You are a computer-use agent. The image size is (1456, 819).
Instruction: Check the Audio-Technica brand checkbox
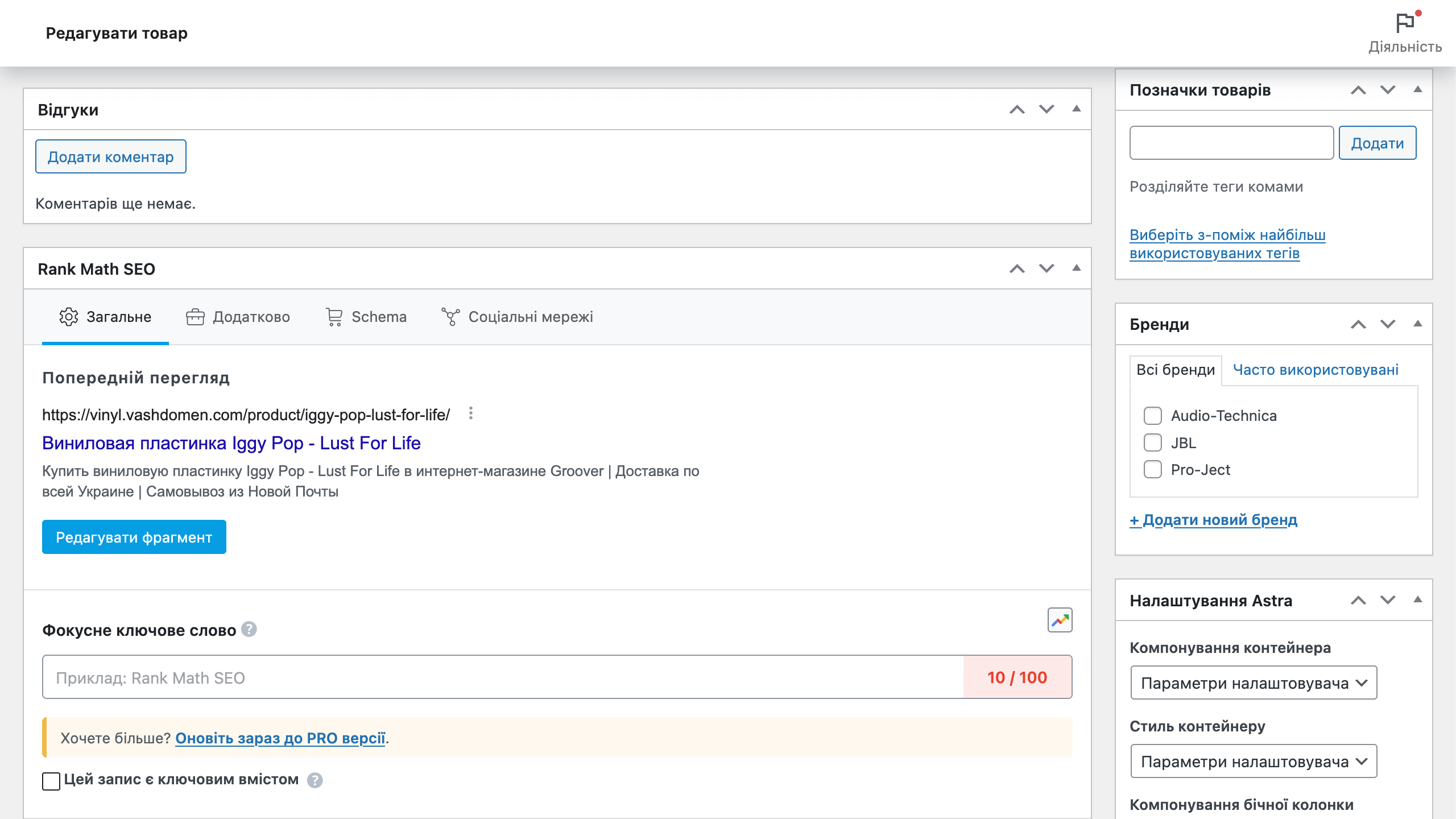click(x=1153, y=416)
